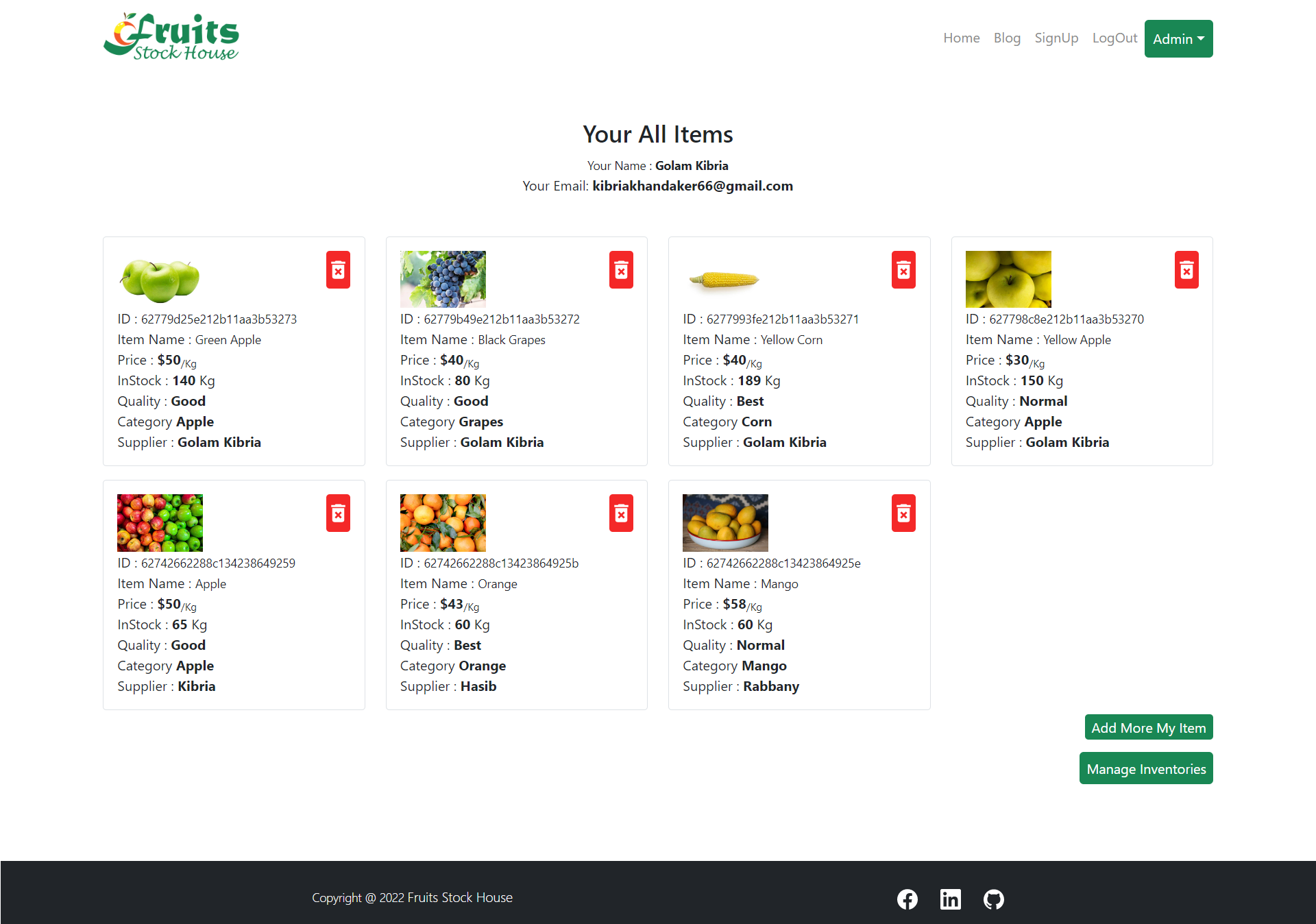The height and width of the screenshot is (924, 1316).
Task: Click the Orange thumbnail image
Action: [443, 523]
